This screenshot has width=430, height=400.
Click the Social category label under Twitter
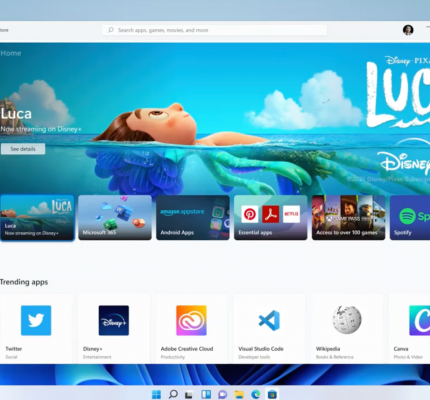coord(11,357)
